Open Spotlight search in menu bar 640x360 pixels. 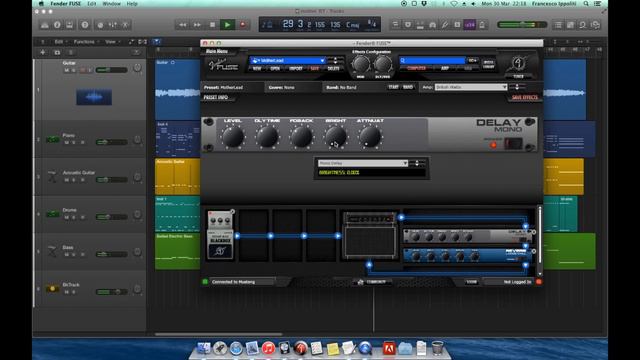[586, 4]
